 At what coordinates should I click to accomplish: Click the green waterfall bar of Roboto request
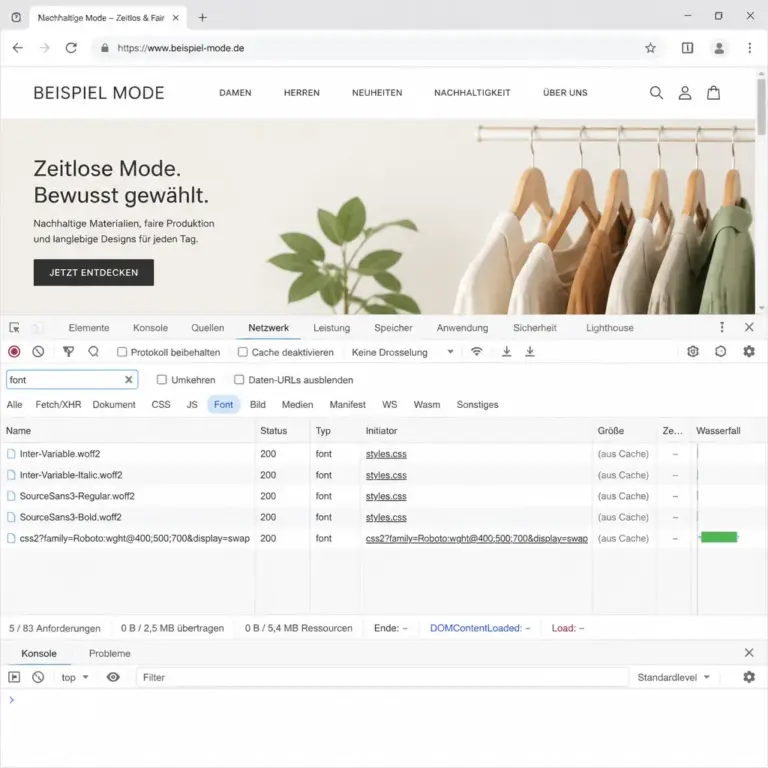[x=719, y=537]
